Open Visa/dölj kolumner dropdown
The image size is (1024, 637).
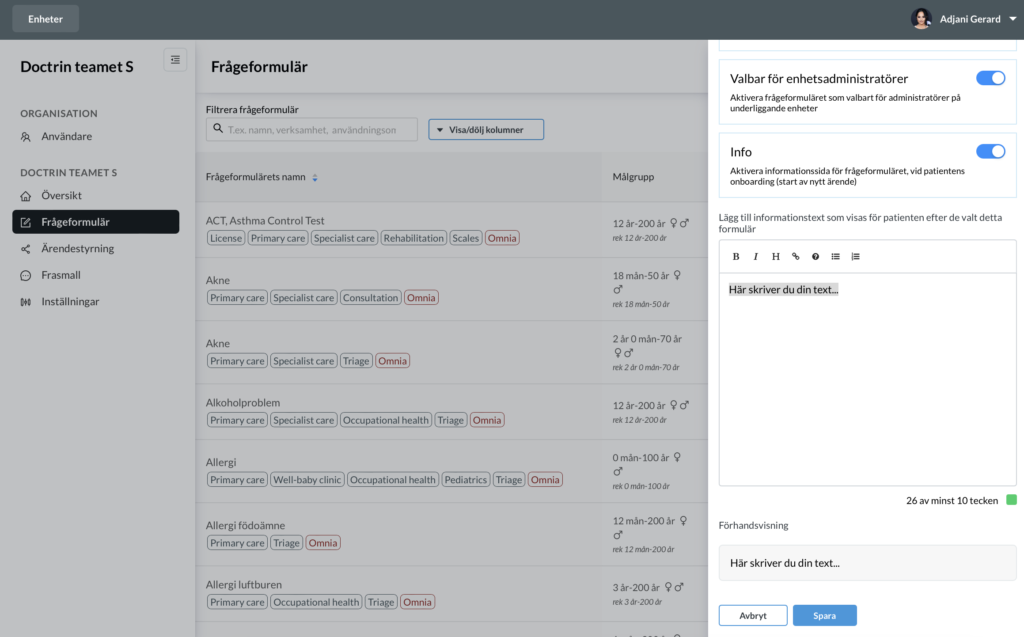tap(486, 129)
